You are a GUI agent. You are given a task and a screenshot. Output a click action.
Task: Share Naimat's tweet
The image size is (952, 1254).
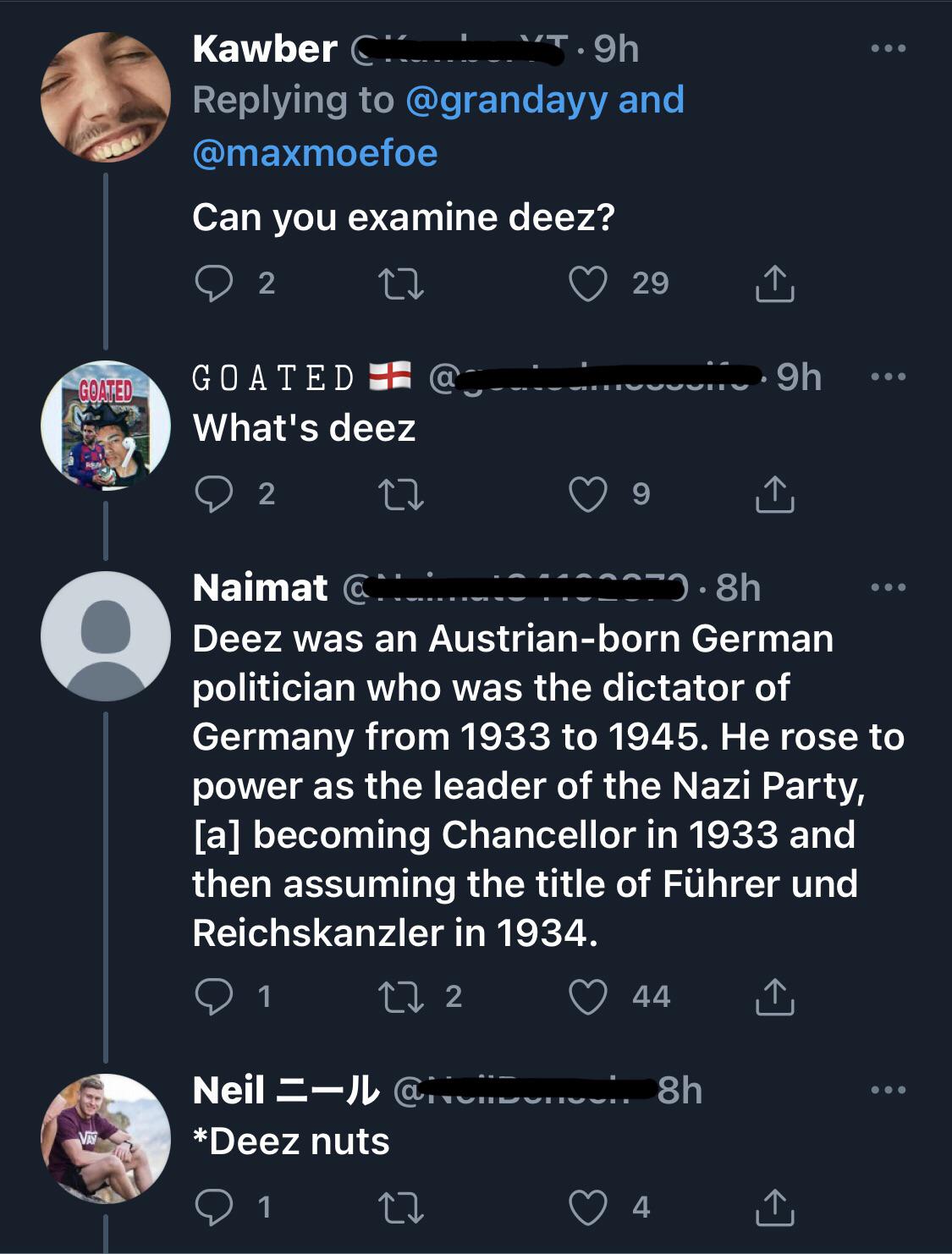pos(774,996)
